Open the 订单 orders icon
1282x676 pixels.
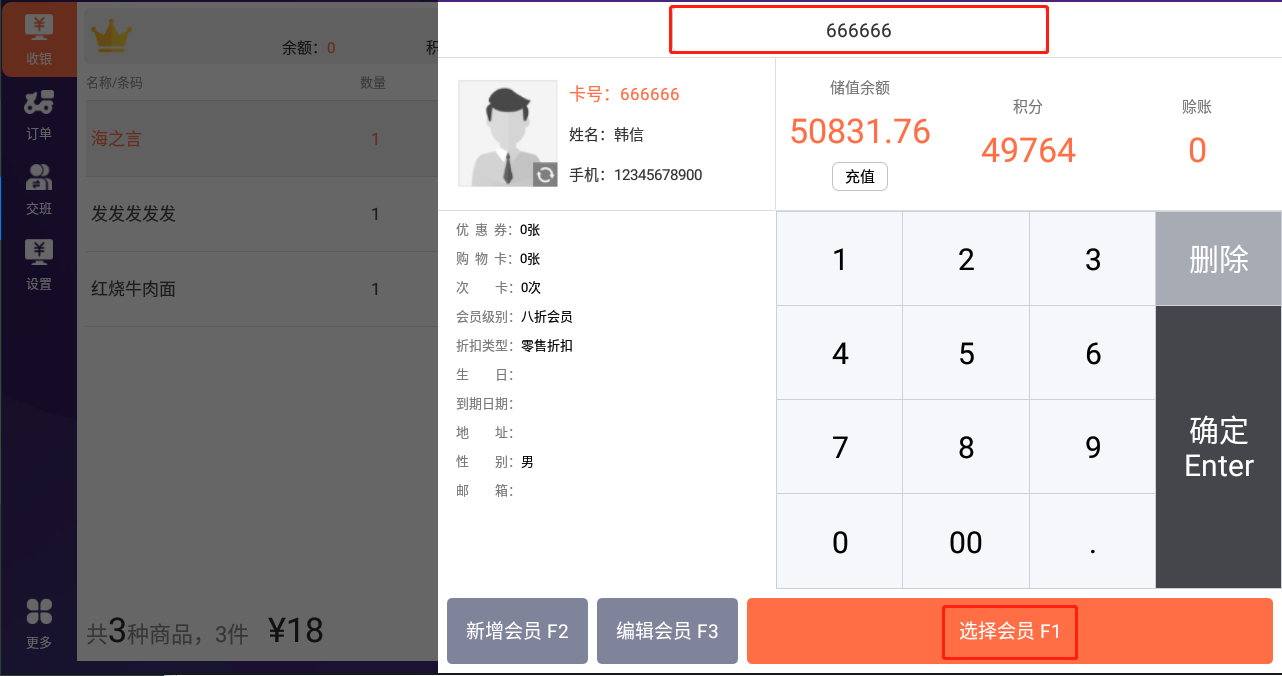click(39, 115)
